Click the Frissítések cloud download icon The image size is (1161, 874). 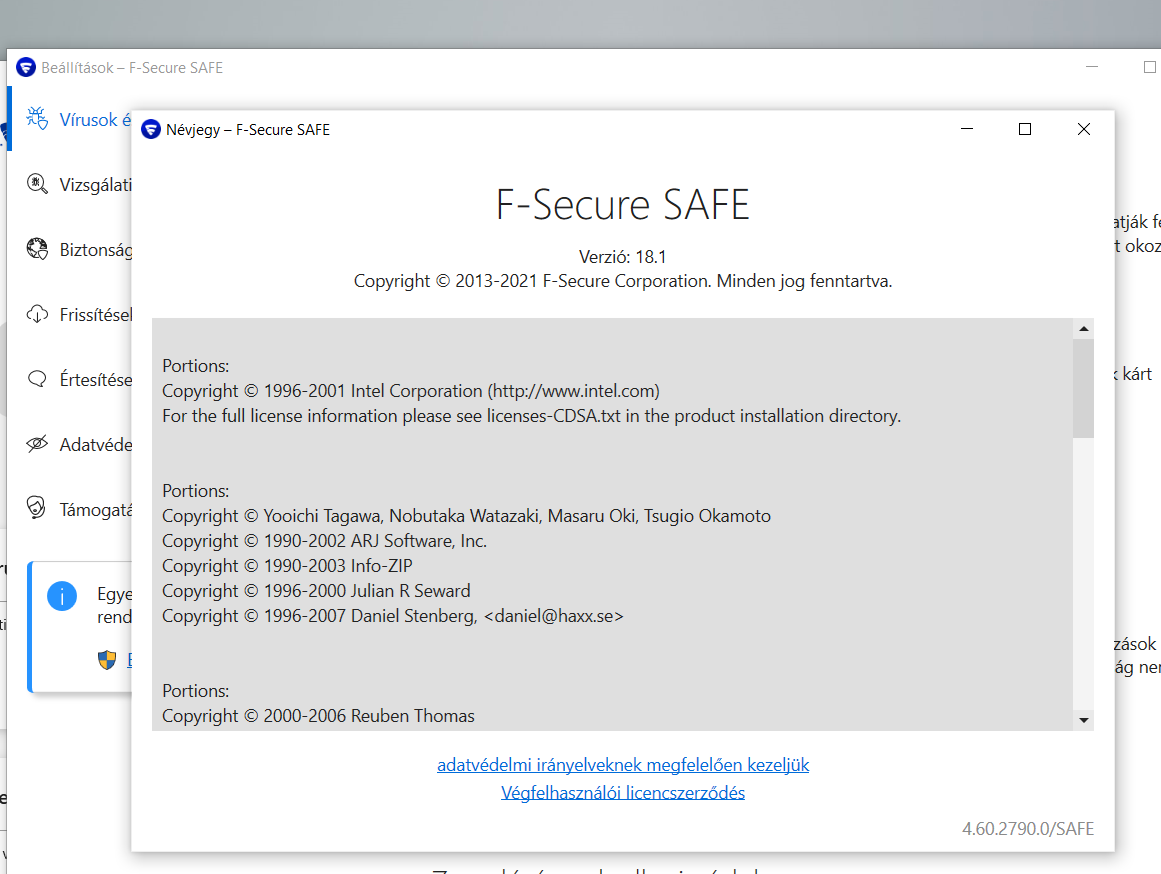pyautogui.click(x=37, y=314)
